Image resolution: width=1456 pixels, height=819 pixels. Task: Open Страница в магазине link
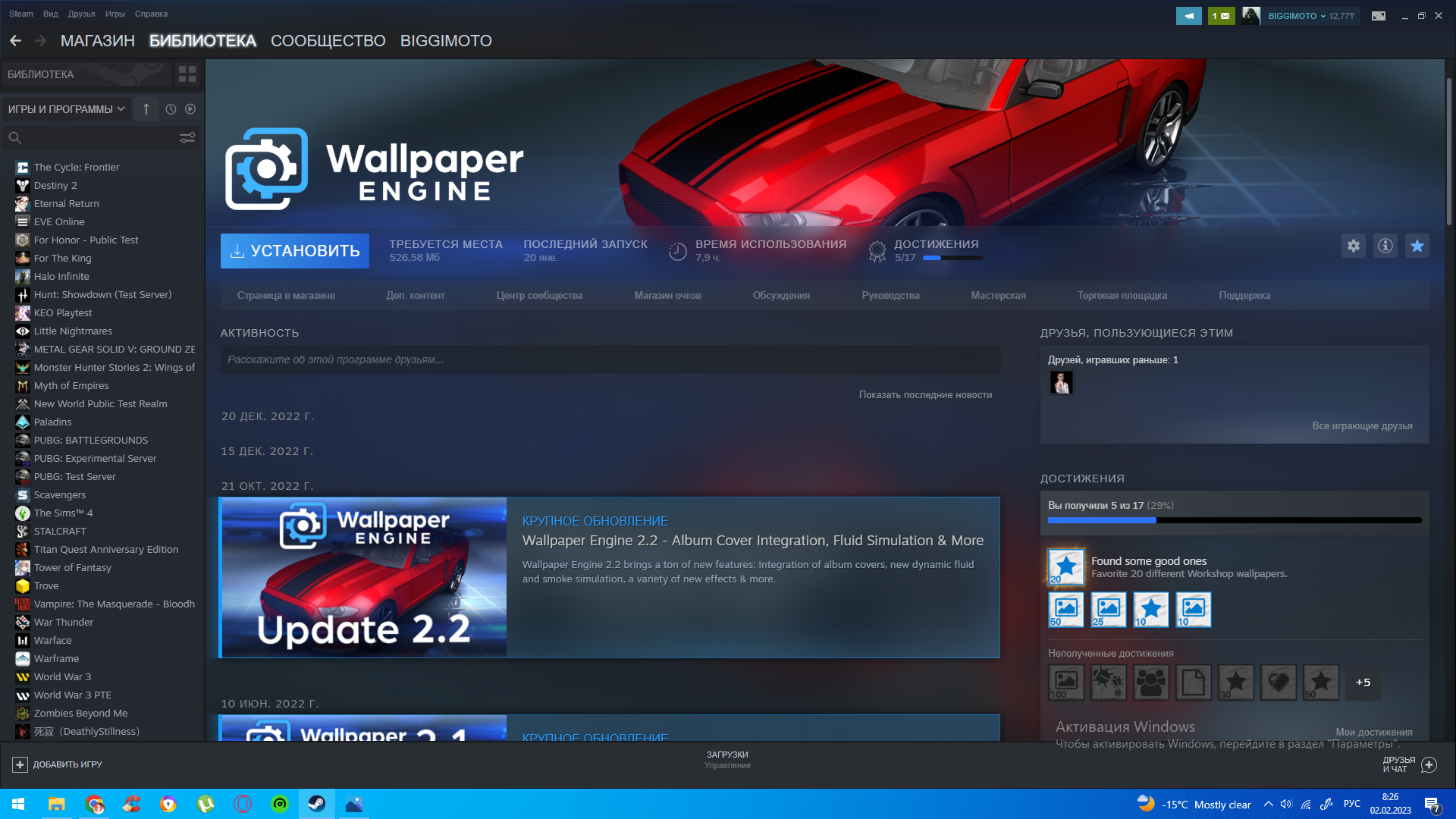(x=286, y=295)
